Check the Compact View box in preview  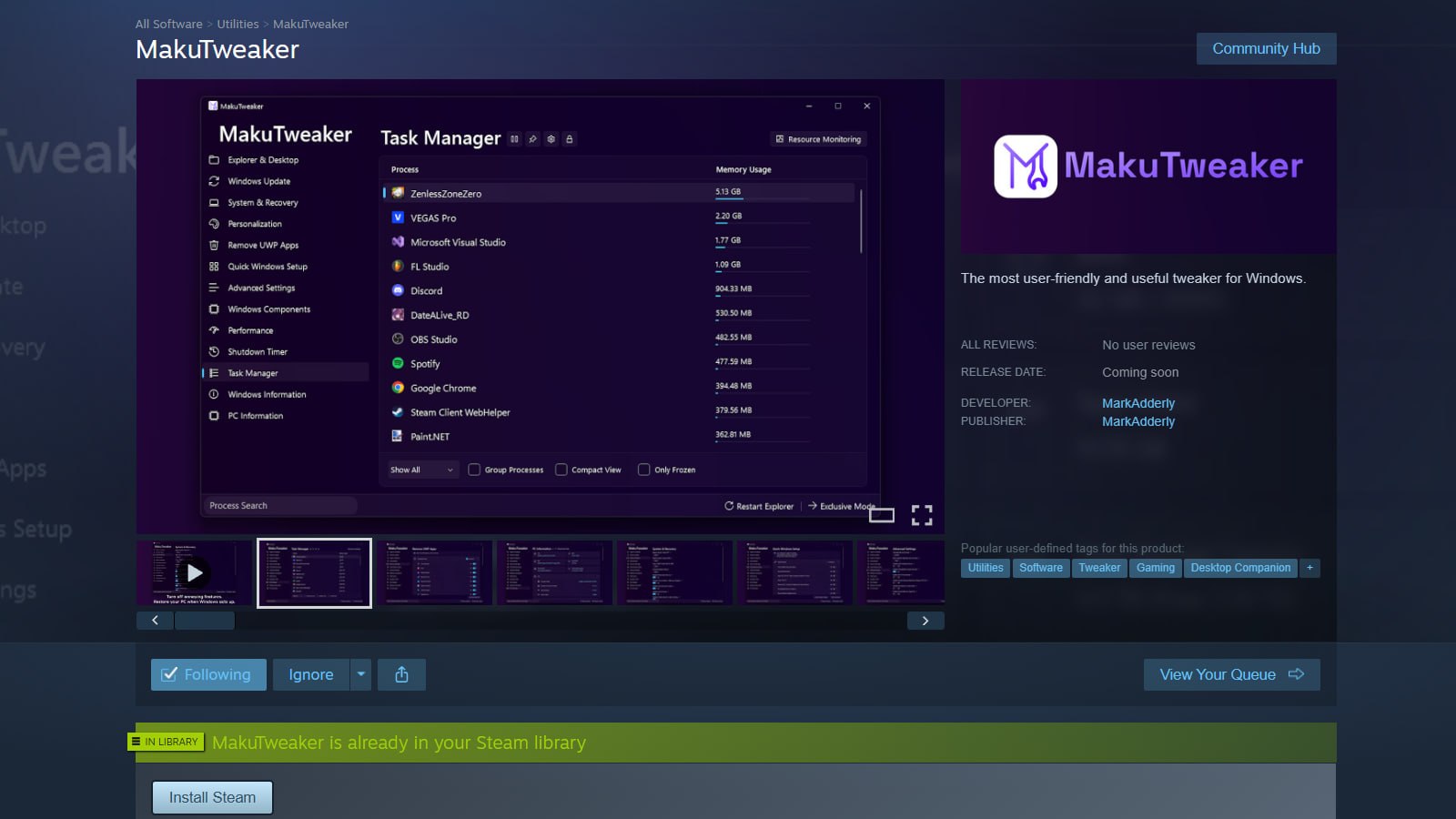click(561, 470)
